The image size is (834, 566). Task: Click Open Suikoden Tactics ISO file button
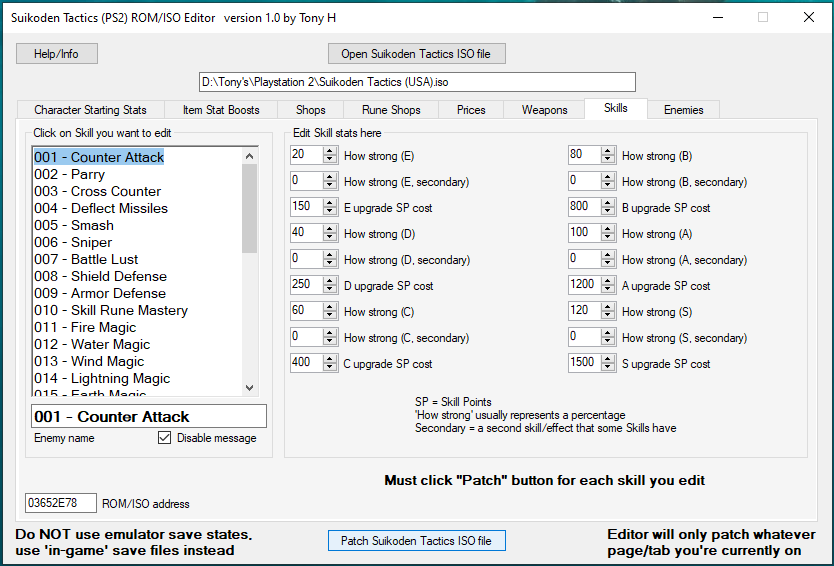click(416, 54)
